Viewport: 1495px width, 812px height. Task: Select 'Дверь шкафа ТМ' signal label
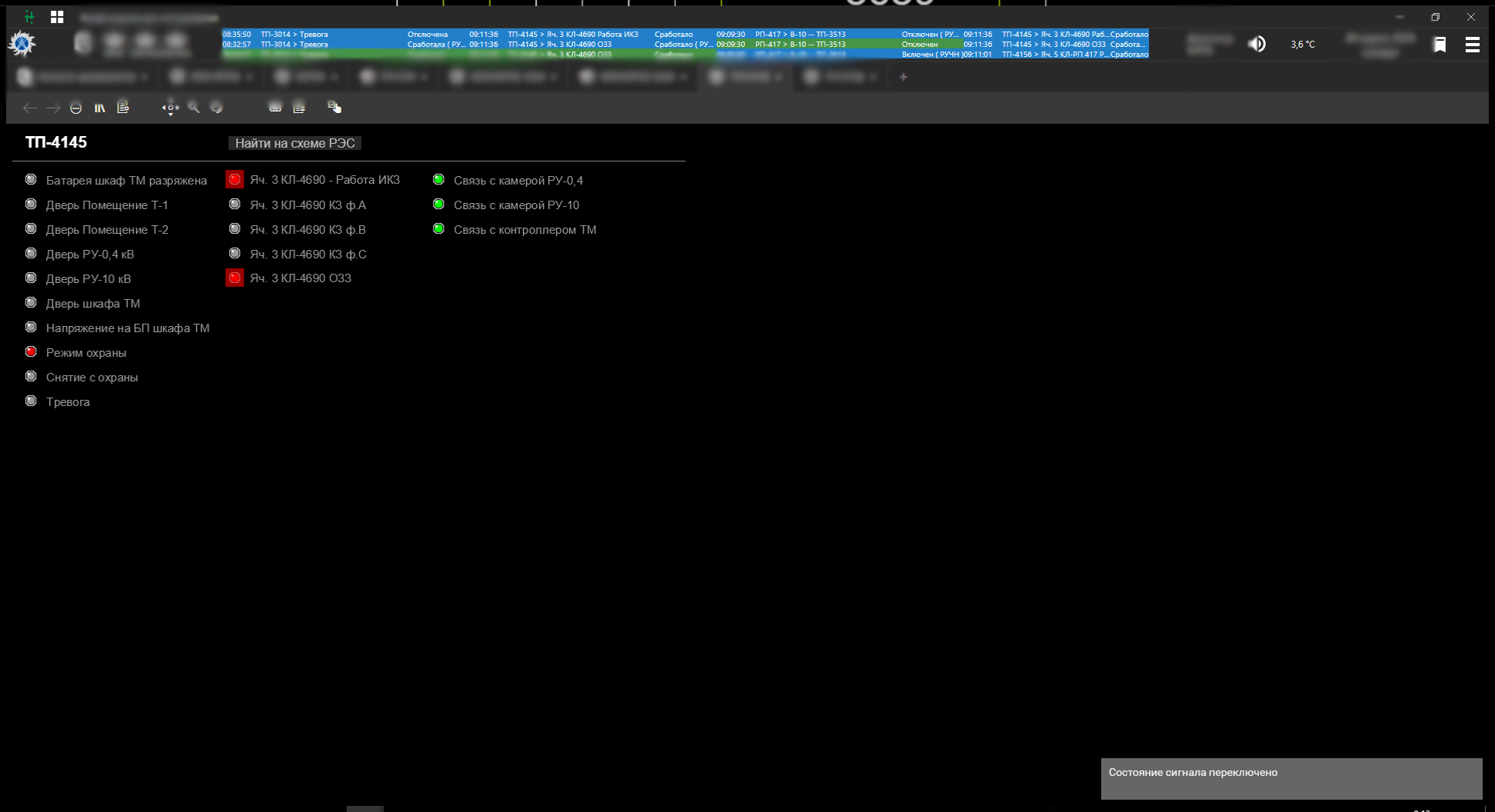tap(93, 303)
